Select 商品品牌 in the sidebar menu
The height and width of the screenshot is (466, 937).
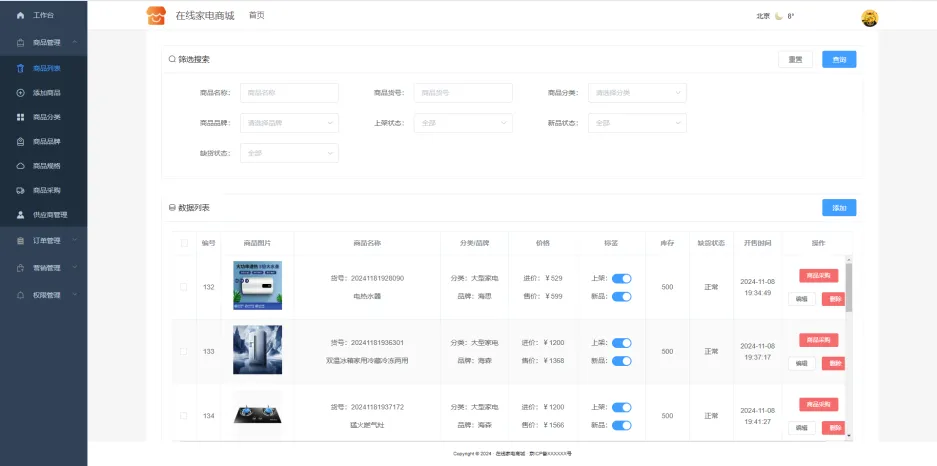(47, 142)
